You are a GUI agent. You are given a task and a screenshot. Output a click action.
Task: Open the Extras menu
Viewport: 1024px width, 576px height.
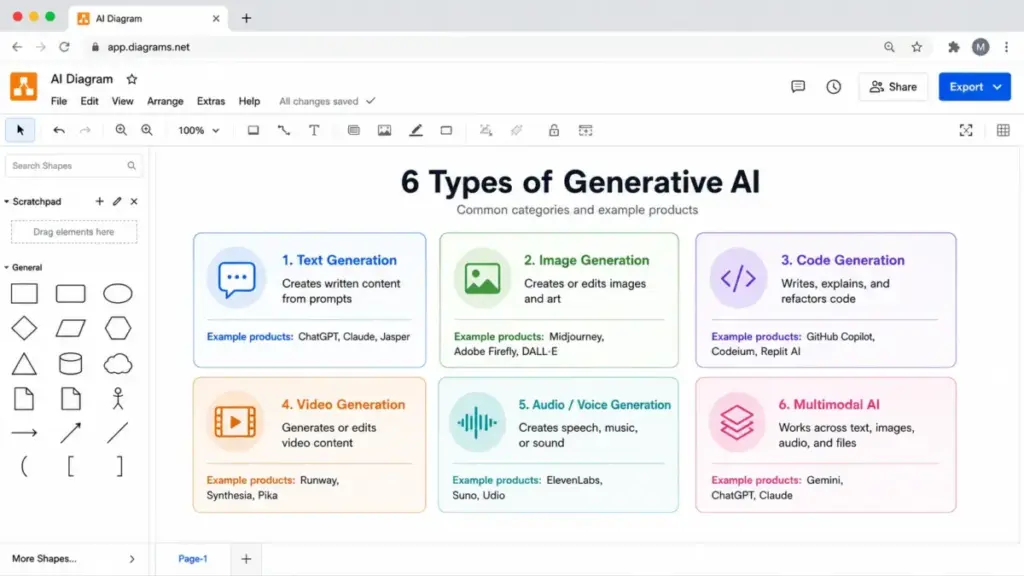point(211,101)
